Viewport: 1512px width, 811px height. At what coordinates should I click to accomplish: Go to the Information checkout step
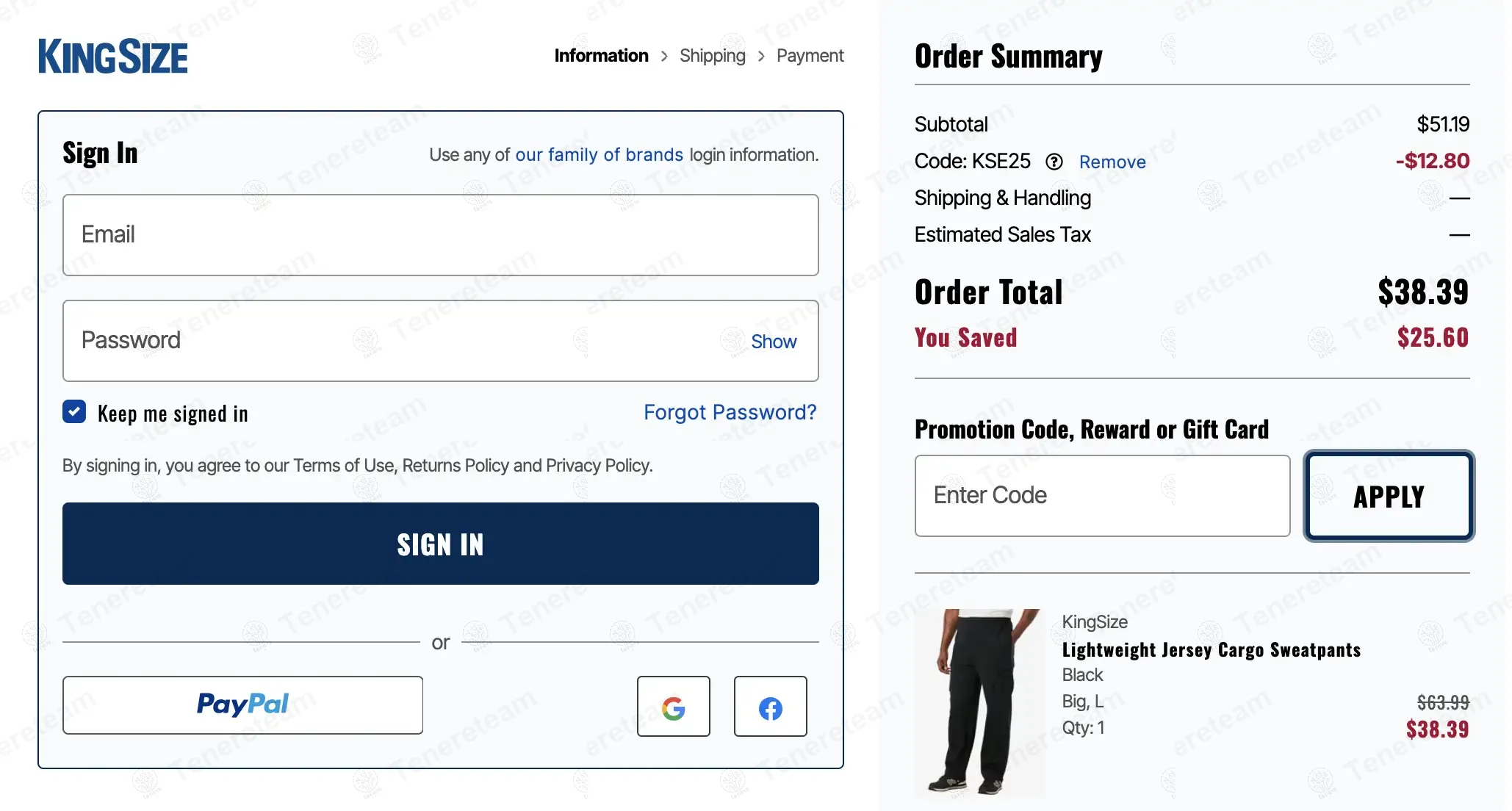click(x=601, y=56)
